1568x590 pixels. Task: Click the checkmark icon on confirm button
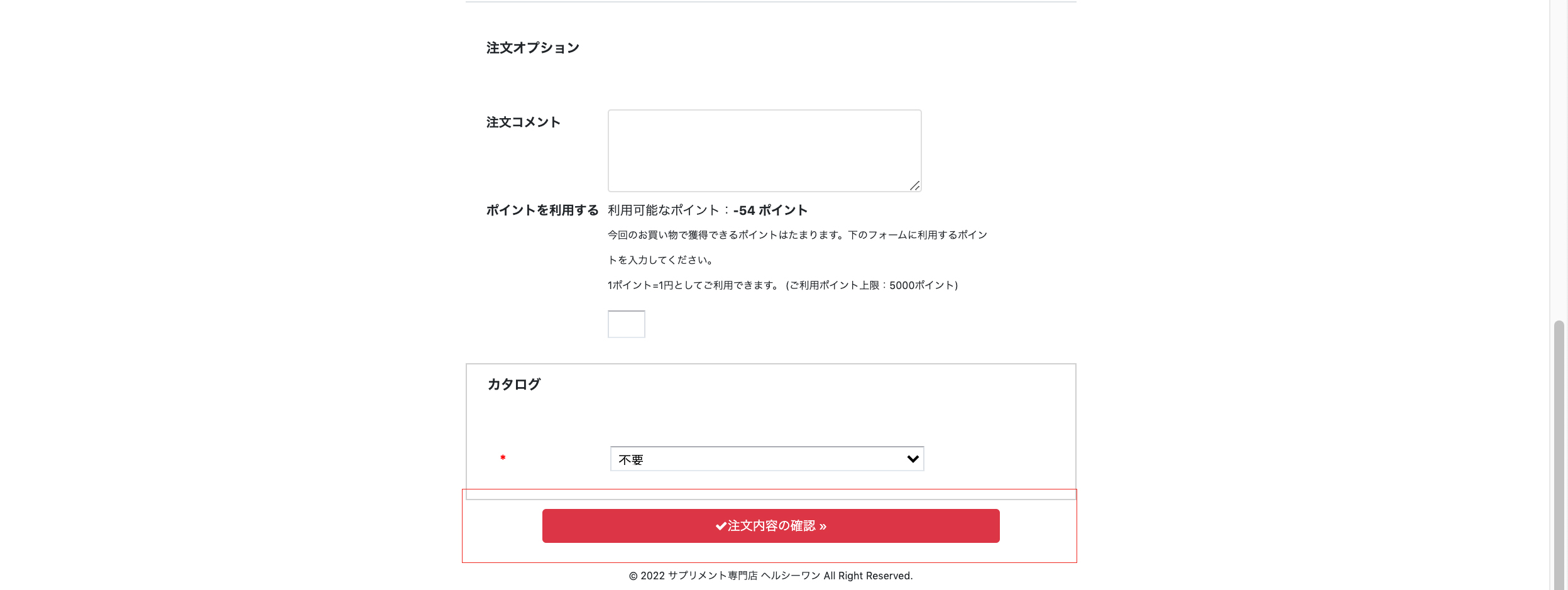(x=721, y=527)
